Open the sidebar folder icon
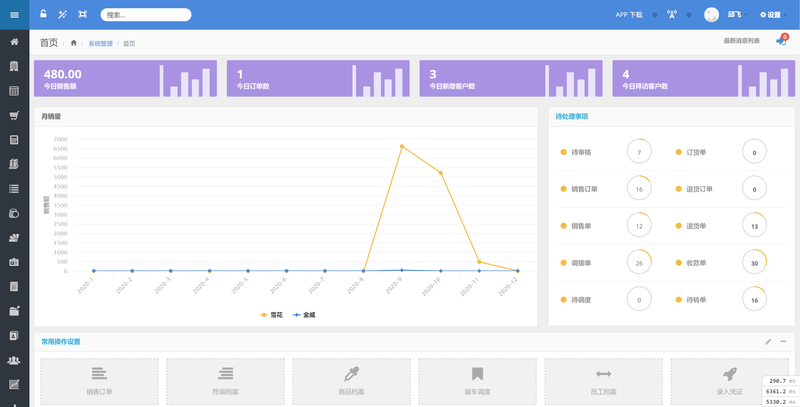This screenshot has height=407, width=800. 14,311
